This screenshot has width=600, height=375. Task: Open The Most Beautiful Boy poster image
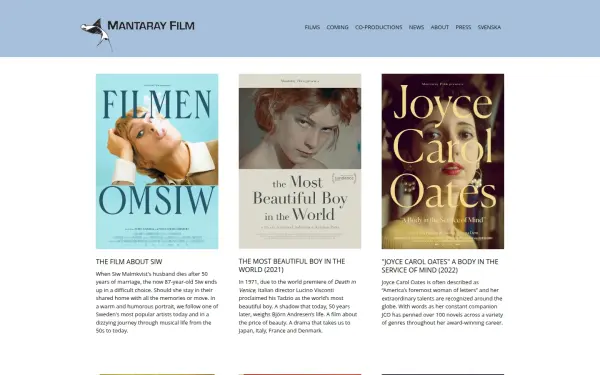[x=300, y=161]
